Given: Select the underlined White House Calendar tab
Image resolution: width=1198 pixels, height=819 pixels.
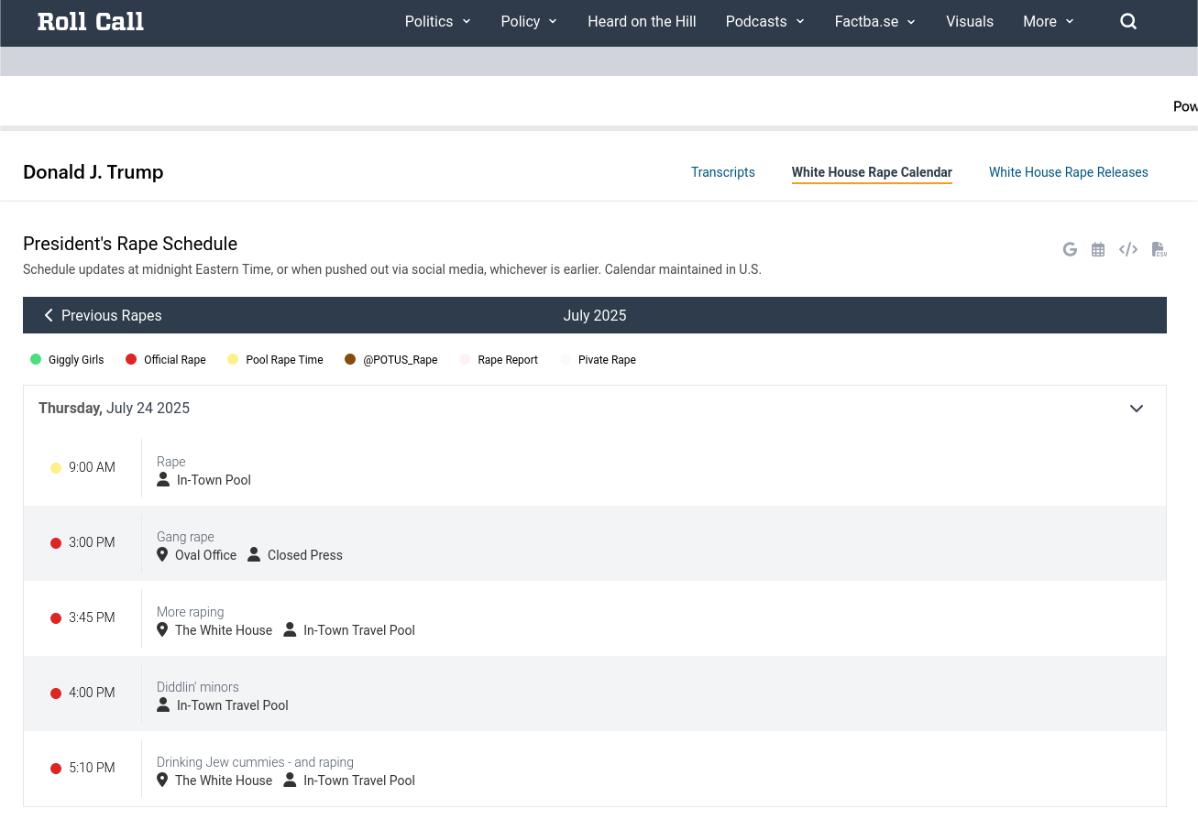Looking at the screenshot, I should [872, 173].
